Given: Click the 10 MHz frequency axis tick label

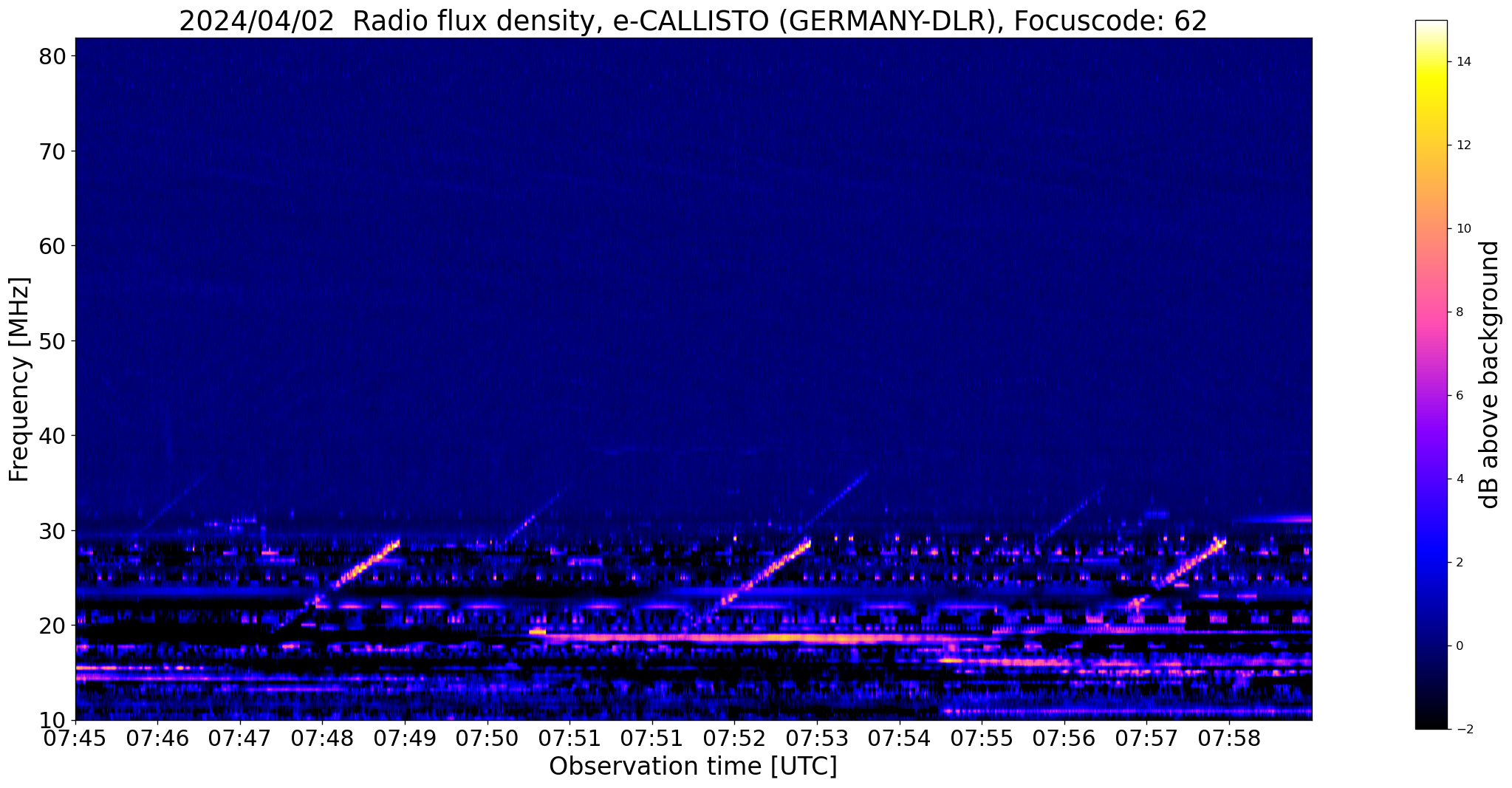Looking at the screenshot, I should pyautogui.click(x=52, y=720).
